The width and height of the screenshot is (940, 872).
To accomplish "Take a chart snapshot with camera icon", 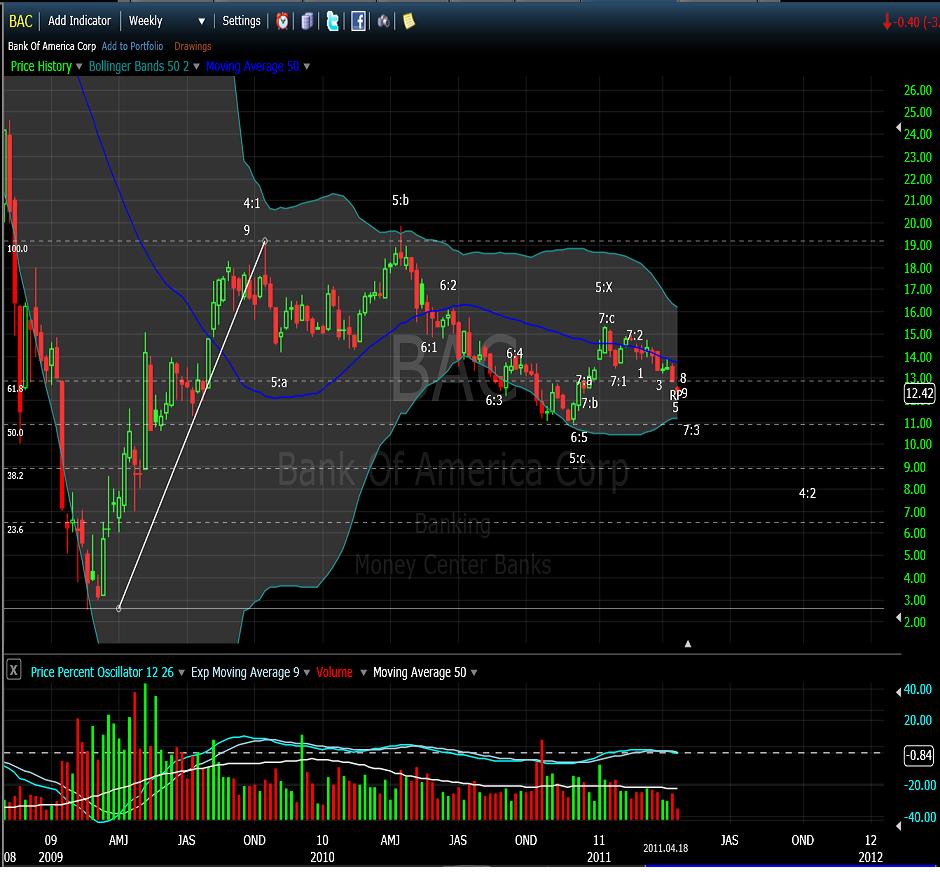I will point(384,22).
